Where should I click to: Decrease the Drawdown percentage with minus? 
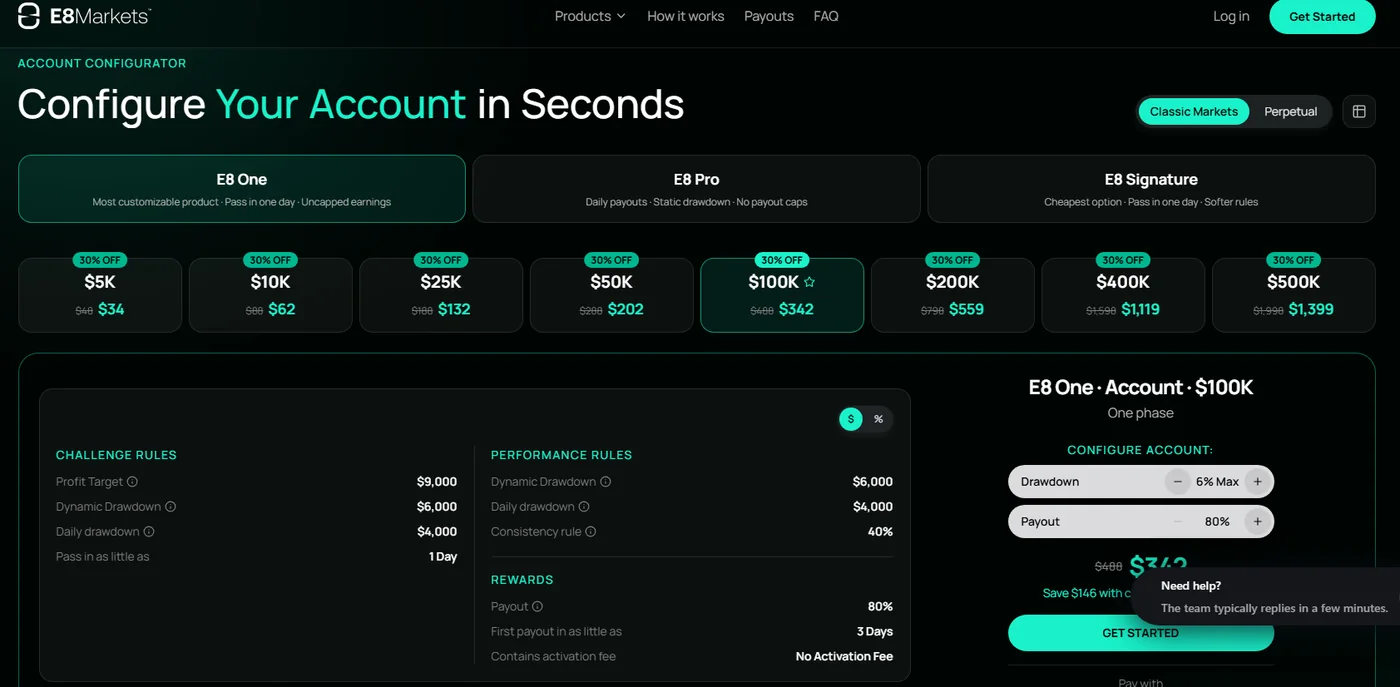click(1178, 482)
